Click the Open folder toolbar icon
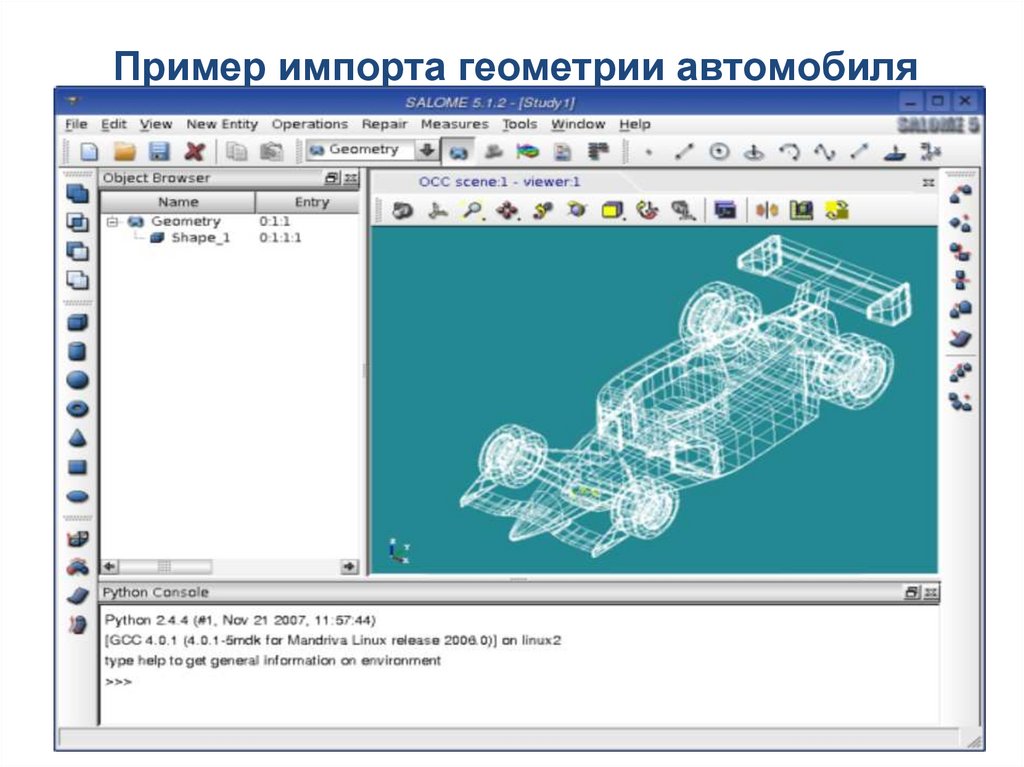This screenshot has width=1024, height=767. 124,151
